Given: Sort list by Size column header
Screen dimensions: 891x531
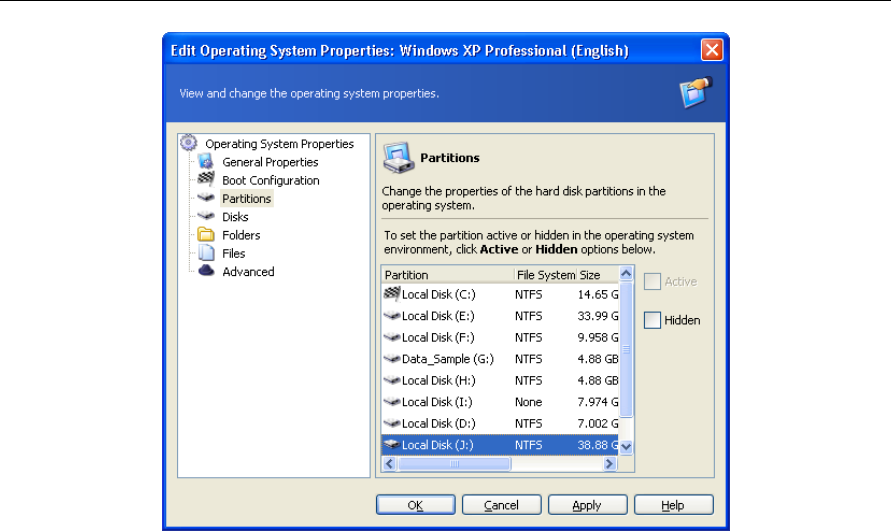Looking at the screenshot, I should [598, 275].
